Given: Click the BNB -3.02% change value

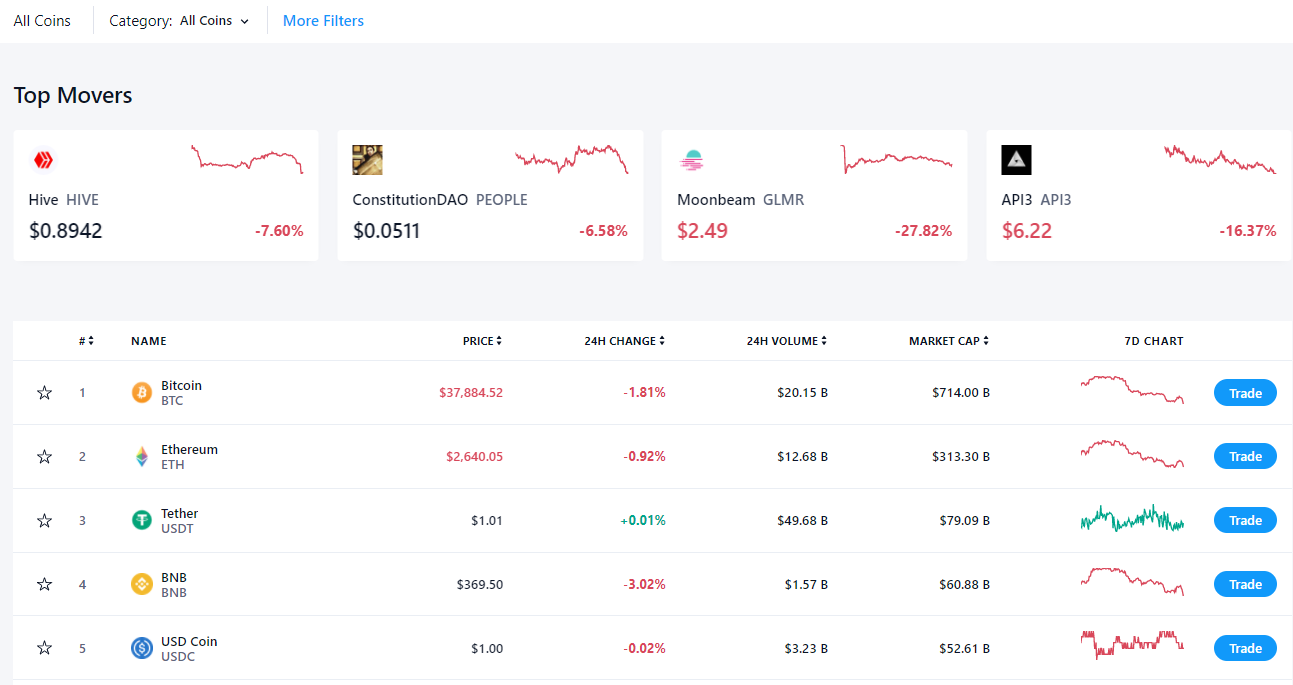Looking at the screenshot, I should point(645,584).
